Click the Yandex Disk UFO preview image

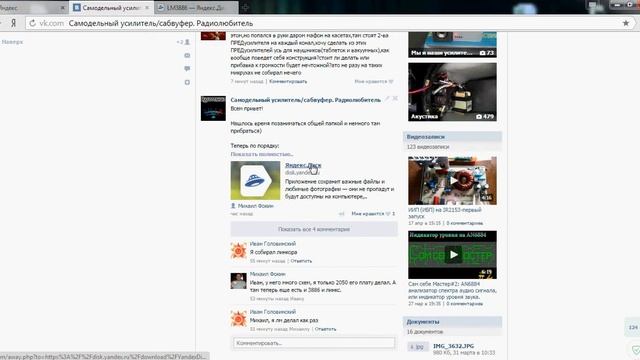(x=255, y=180)
